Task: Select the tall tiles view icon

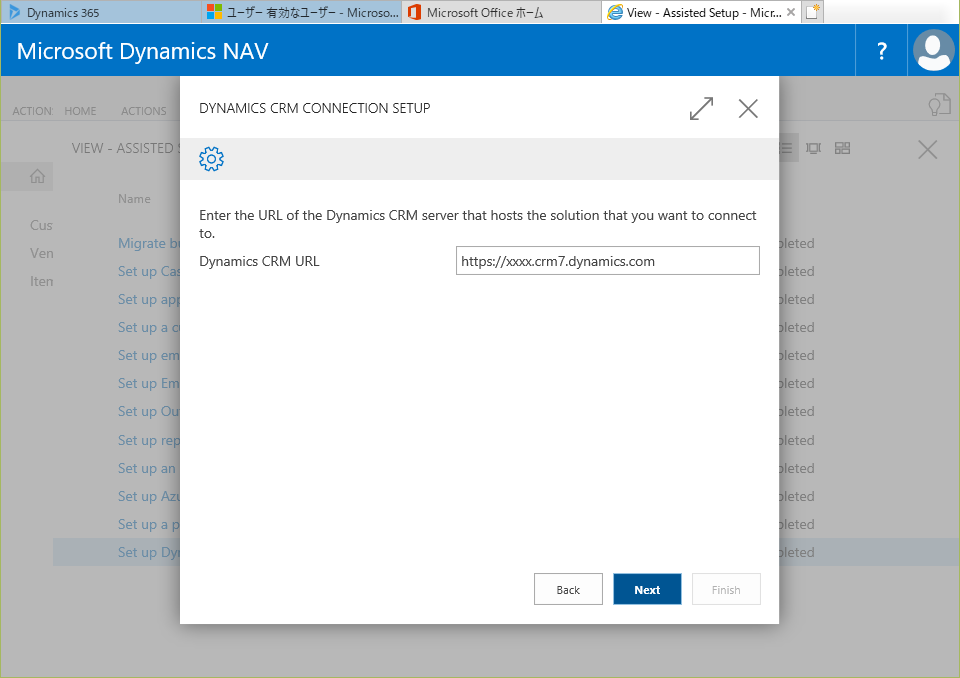Action: [x=813, y=148]
